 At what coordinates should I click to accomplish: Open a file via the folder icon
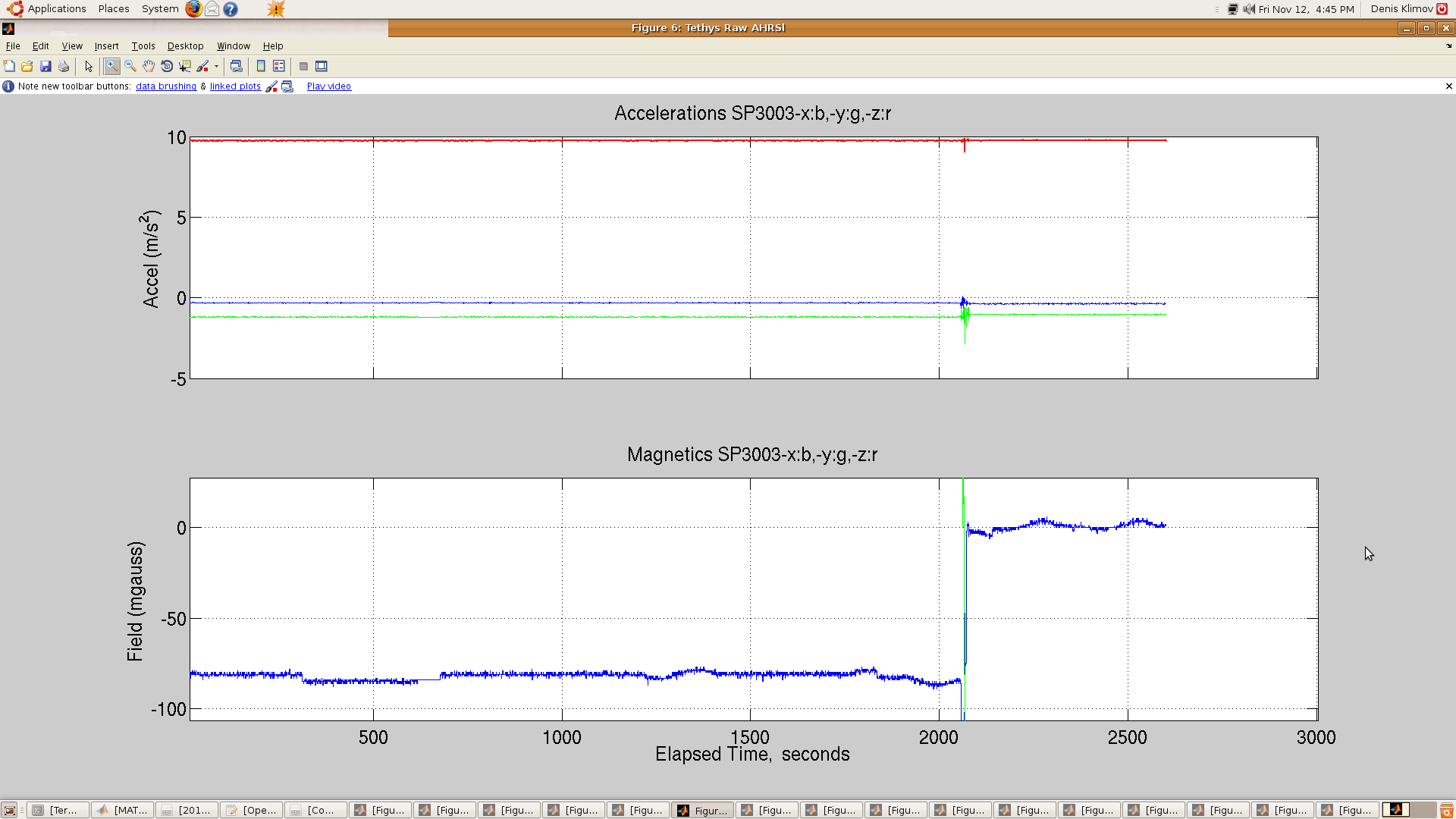click(x=27, y=67)
